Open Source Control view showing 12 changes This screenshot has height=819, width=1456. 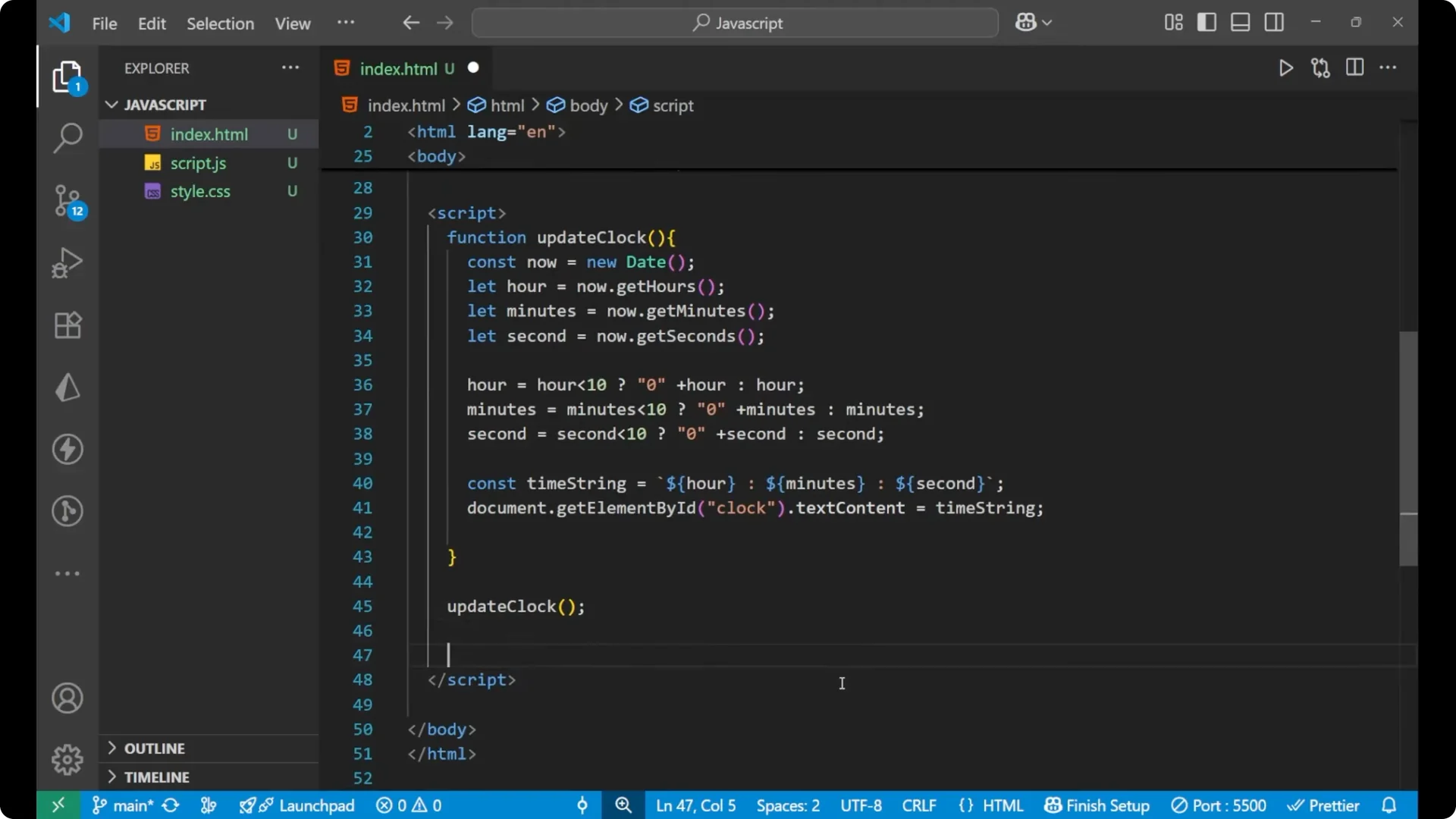click(x=67, y=201)
